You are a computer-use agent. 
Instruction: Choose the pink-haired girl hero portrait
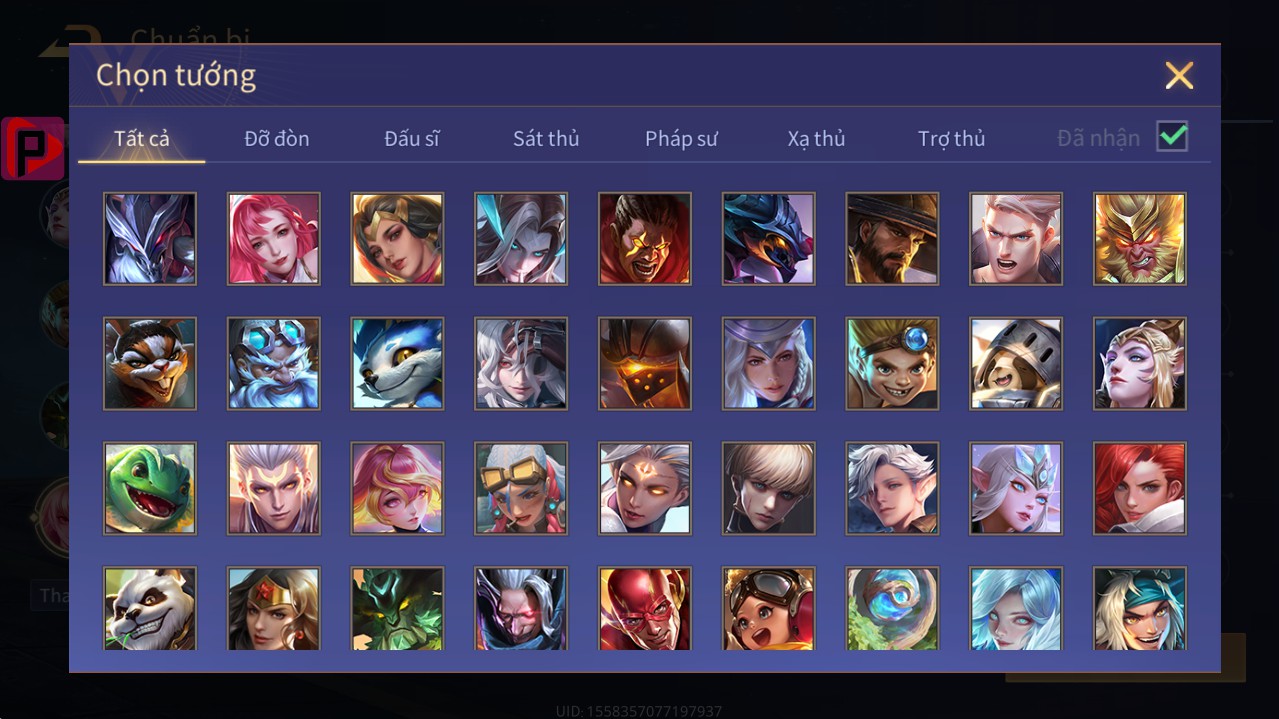point(274,239)
